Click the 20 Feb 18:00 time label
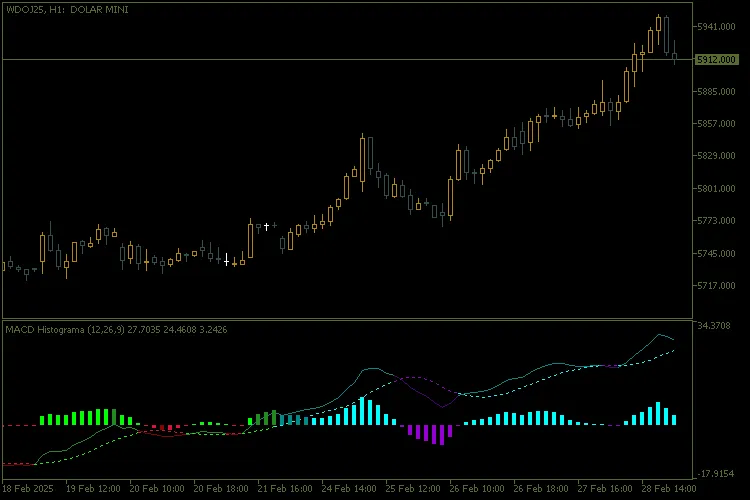This screenshot has height=500, width=750. tap(221, 489)
